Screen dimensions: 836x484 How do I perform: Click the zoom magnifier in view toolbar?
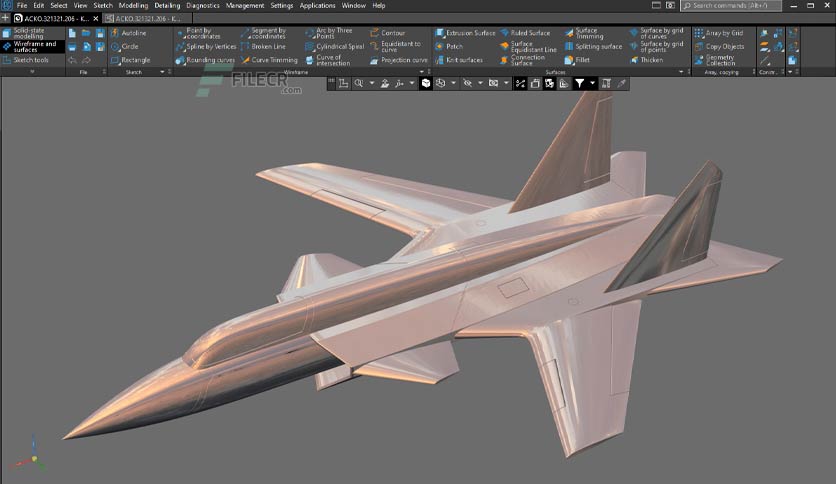pos(359,83)
